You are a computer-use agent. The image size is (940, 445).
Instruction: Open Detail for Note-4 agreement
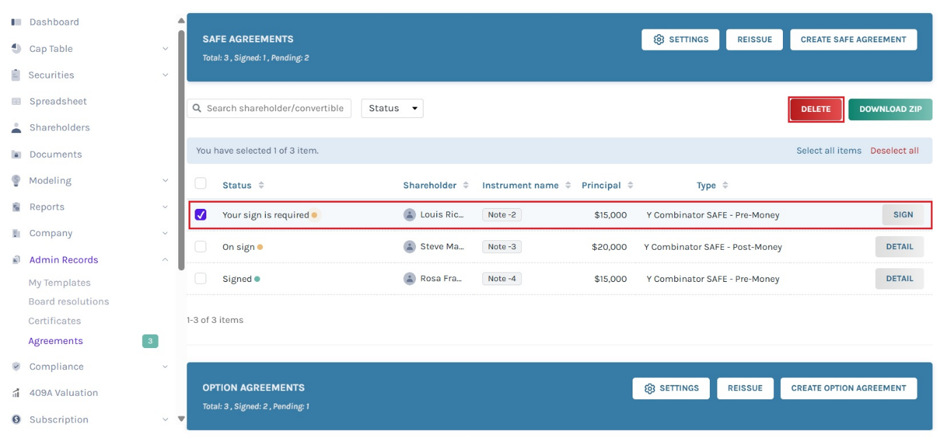pyautogui.click(x=899, y=278)
